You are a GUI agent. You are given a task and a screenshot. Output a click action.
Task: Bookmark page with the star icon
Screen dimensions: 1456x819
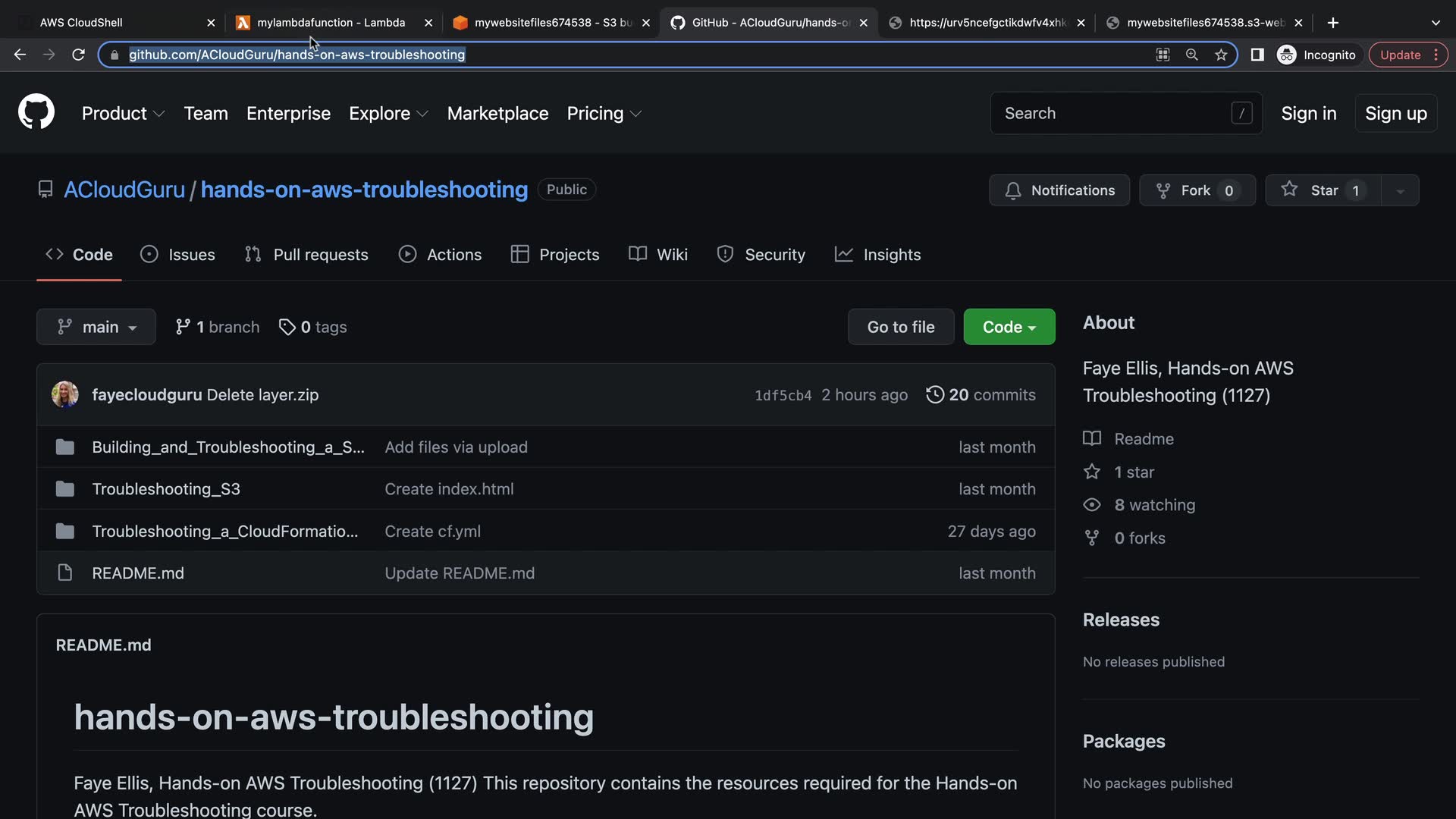coord(1221,55)
